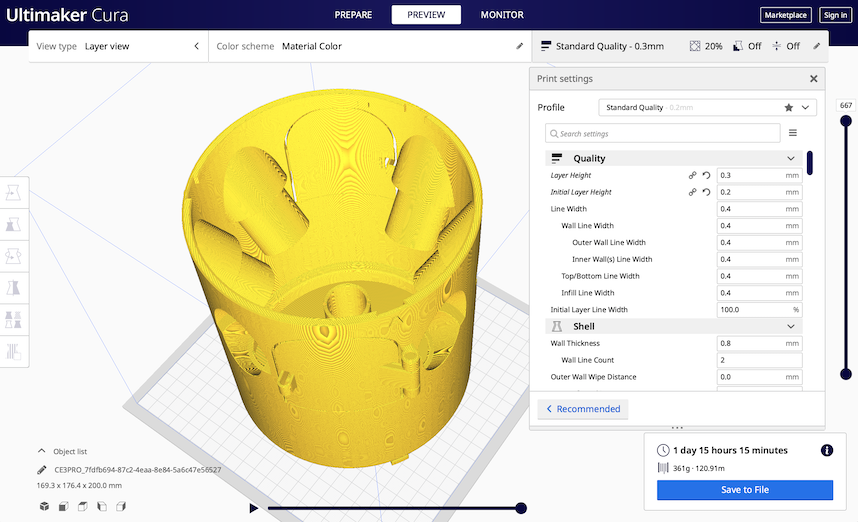Click top handle of layer slider
The image size is (858, 522).
click(846, 121)
